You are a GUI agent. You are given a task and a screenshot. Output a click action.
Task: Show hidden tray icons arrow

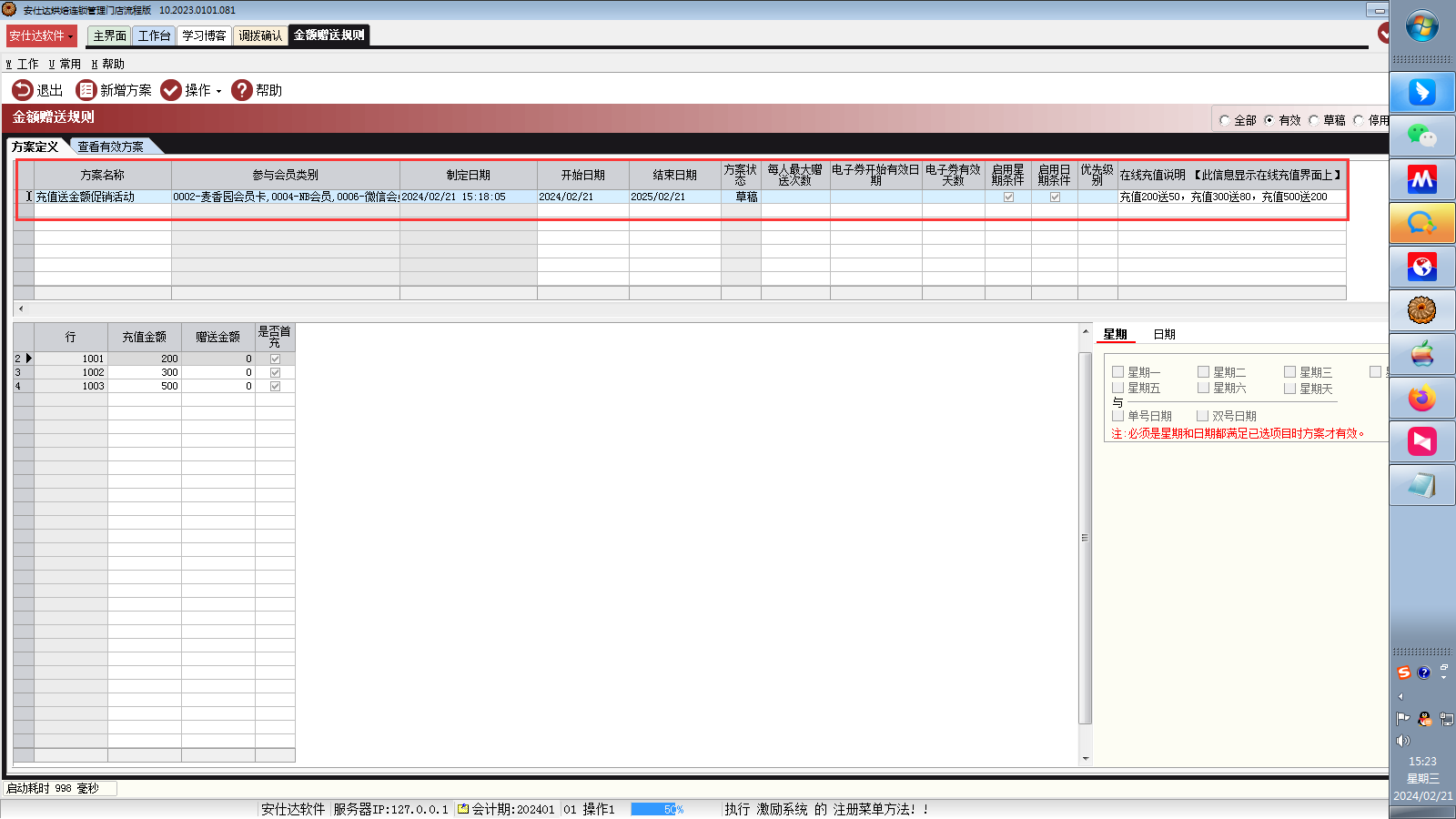coord(1400,697)
